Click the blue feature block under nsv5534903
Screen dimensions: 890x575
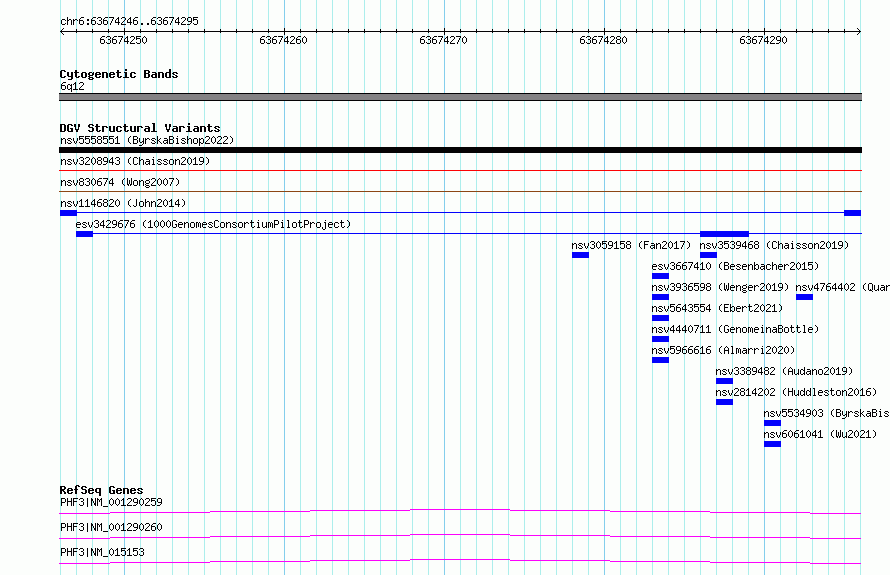coord(773,423)
